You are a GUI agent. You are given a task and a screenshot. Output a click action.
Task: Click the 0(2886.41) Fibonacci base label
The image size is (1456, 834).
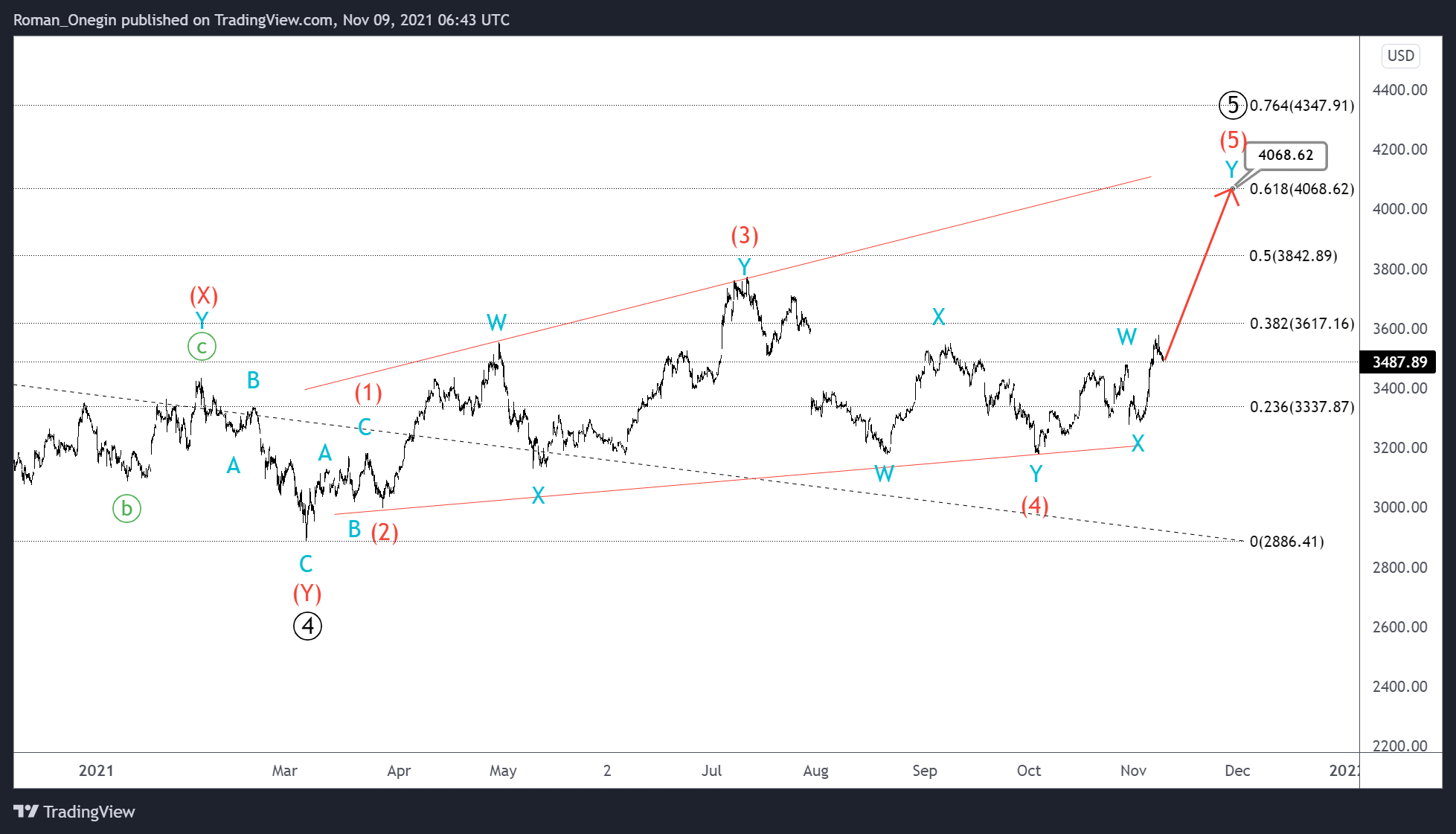click(1286, 542)
